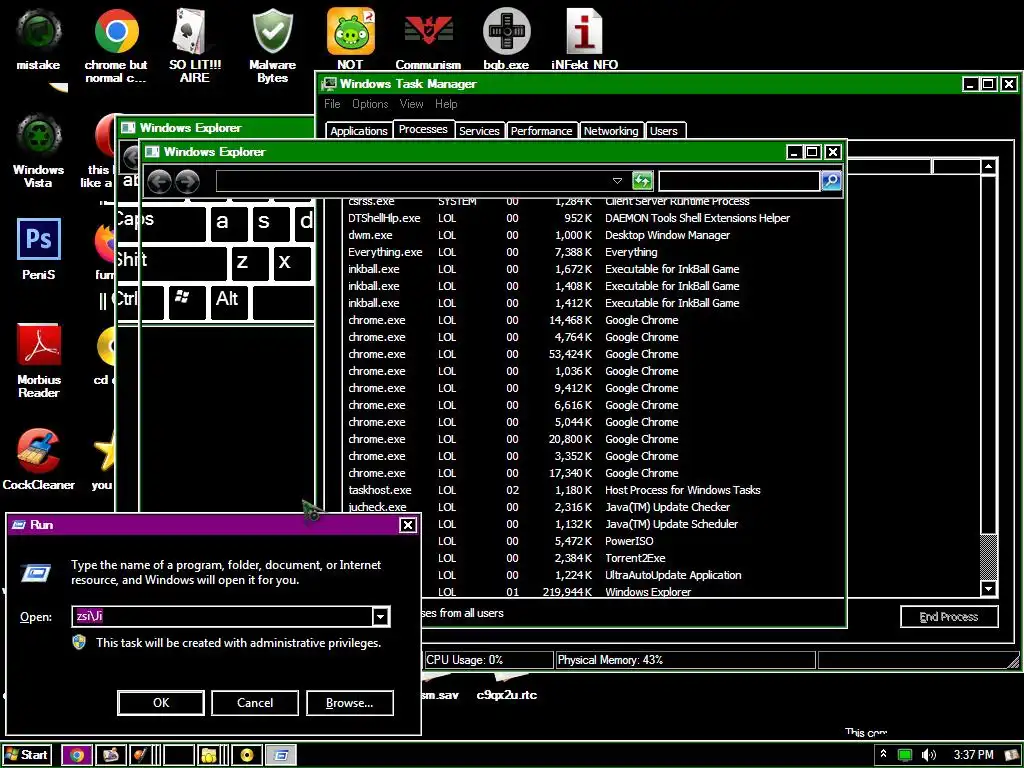1024x768 pixels.
Task: Open the address bar dropdown arrow in Windows Explorer
Action: point(617,180)
